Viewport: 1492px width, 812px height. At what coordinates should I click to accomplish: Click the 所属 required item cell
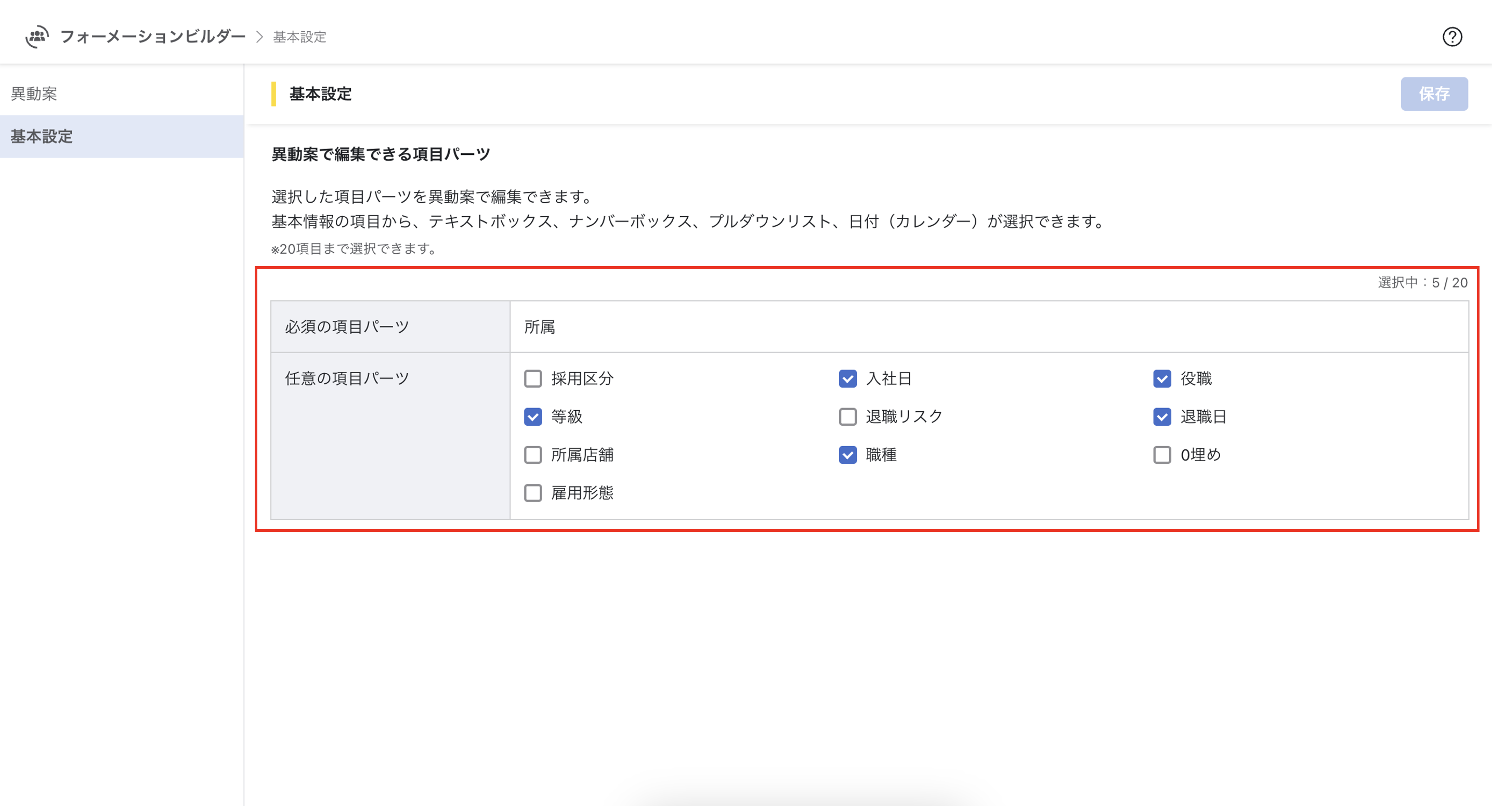tap(539, 327)
